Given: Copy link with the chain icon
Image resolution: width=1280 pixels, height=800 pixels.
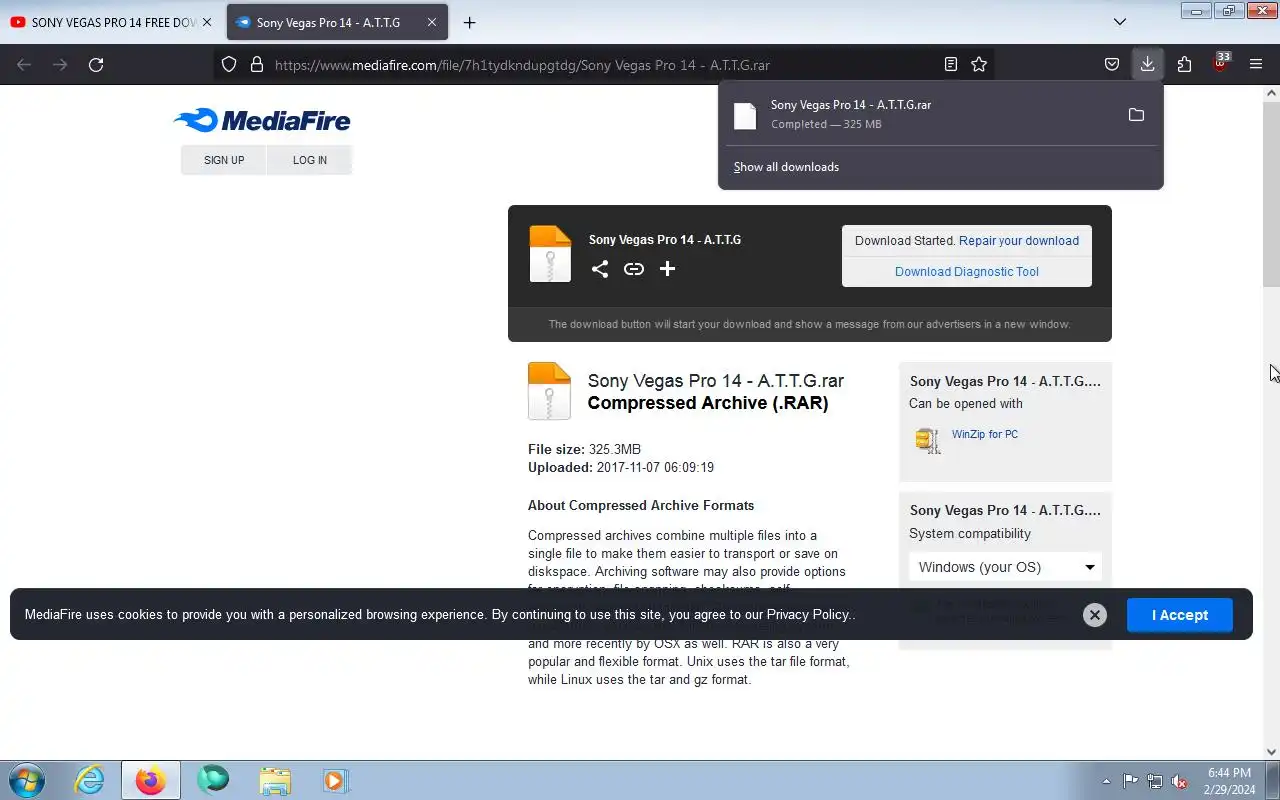Looking at the screenshot, I should point(634,268).
